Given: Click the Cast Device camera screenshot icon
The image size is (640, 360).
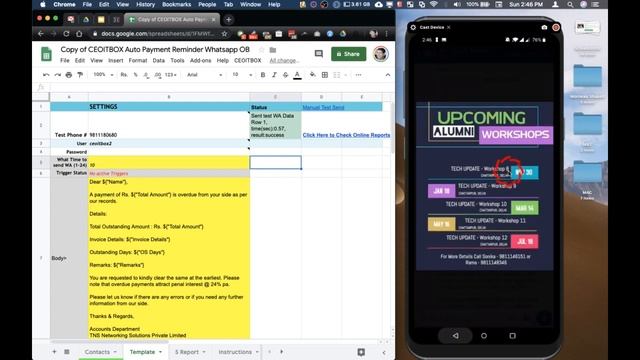Looking at the screenshot, I should coord(544,27).
